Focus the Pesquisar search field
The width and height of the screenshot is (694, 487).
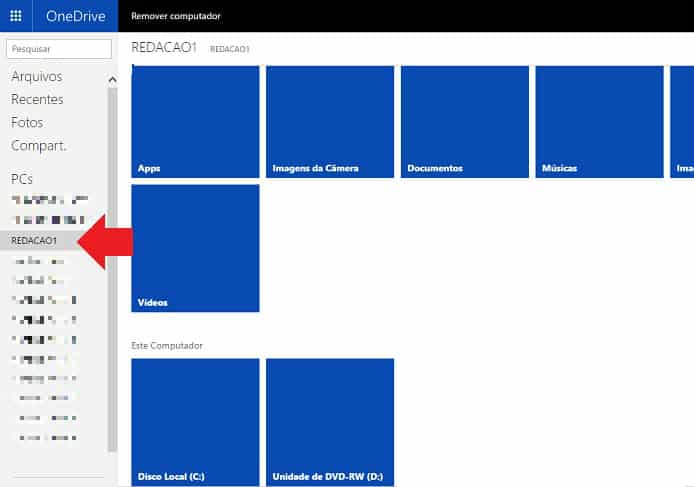click(59, 49)
